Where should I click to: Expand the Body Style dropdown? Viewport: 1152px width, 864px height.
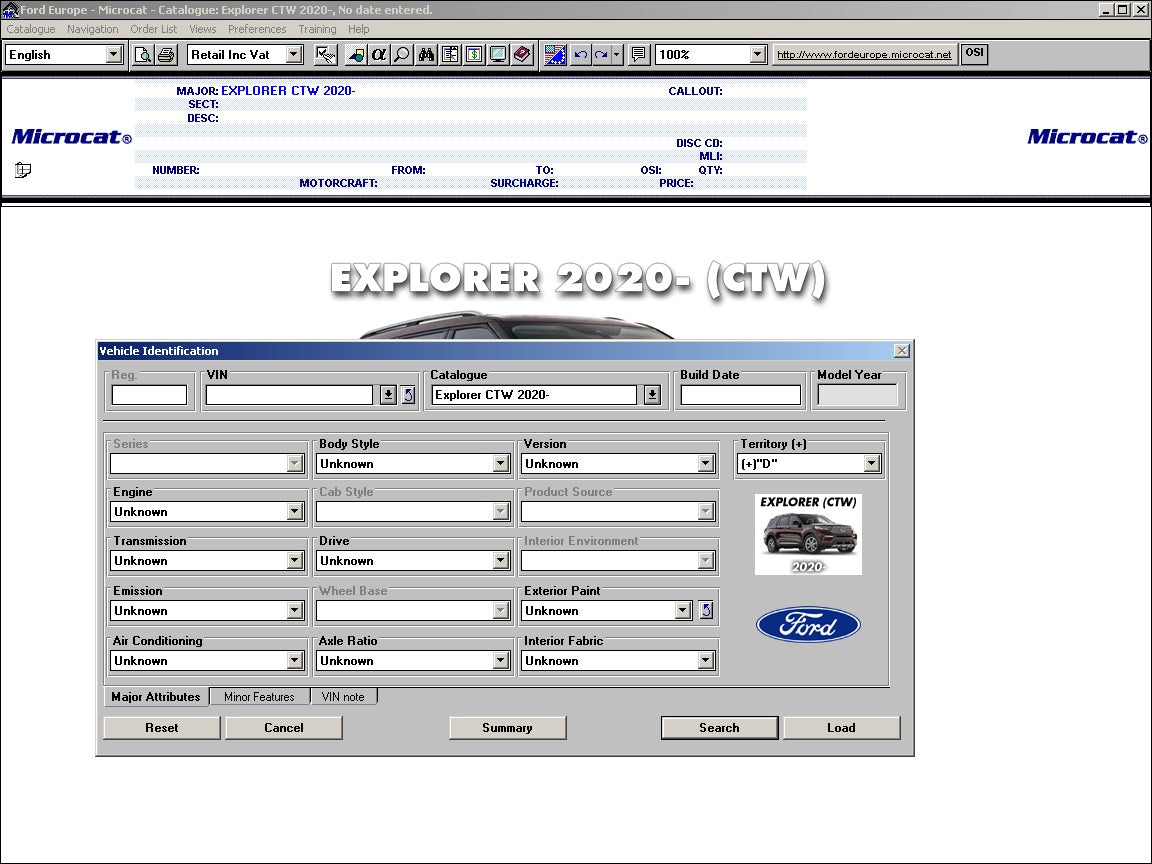[500, 464]
